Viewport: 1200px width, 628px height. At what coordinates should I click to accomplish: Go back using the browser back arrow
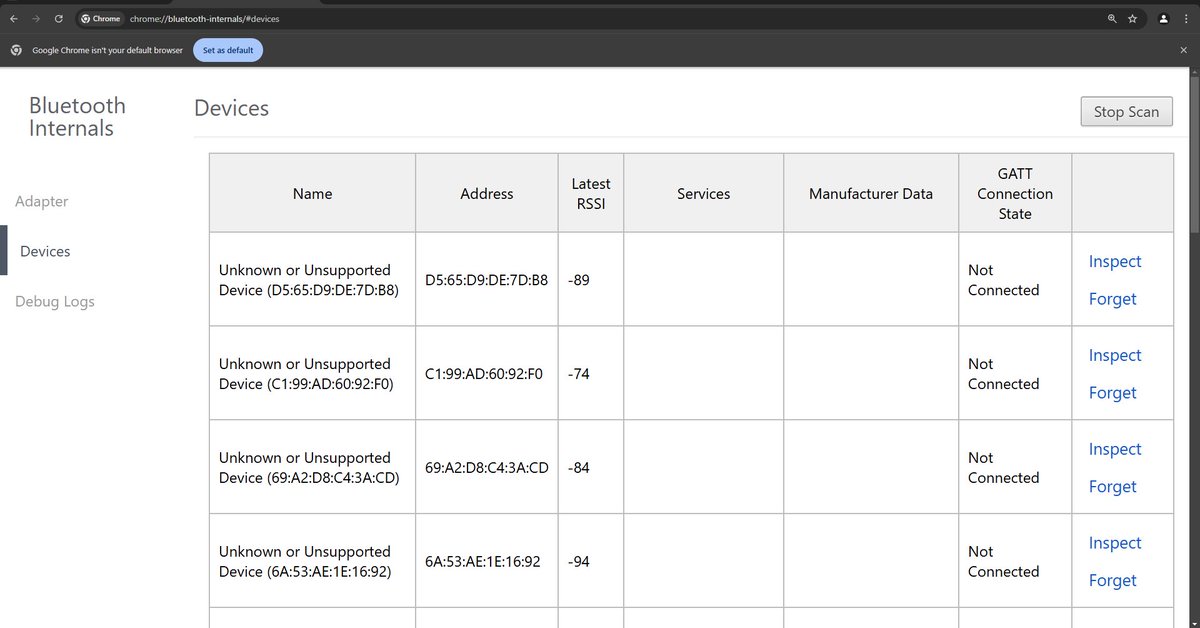tap(14, 18)
